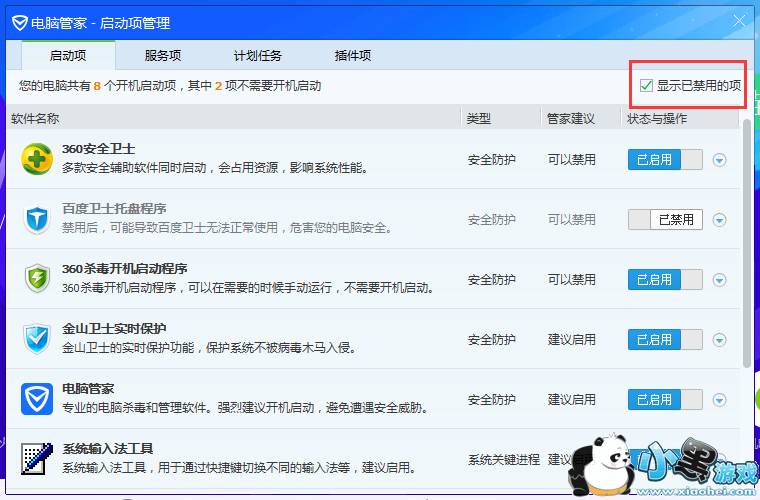Disable 360安全卫士 startup via its 已启用 switch

coord(665,159)
